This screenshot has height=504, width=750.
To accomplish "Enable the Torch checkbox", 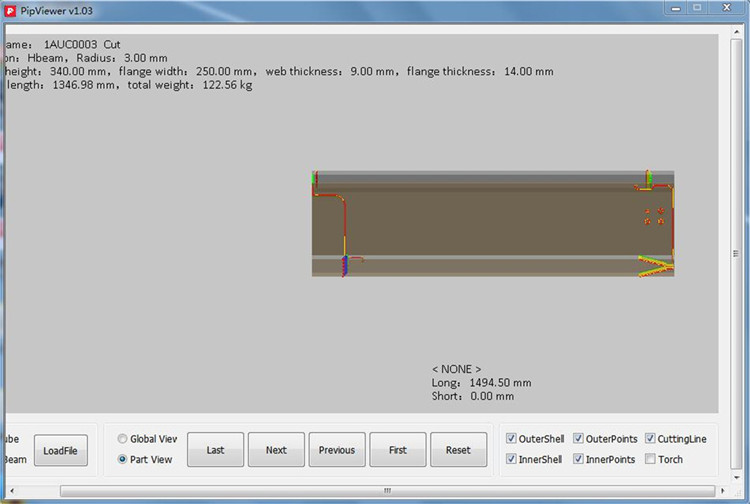I will pos(650,459).
